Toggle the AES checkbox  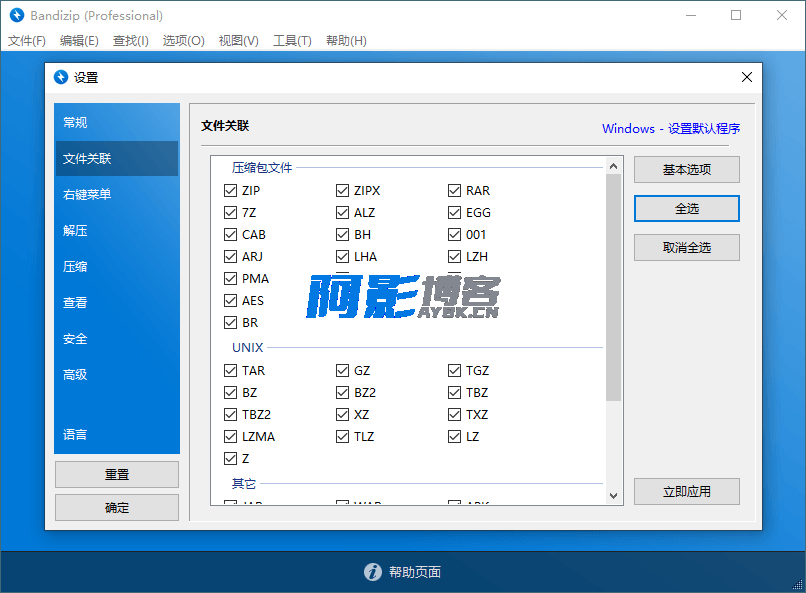pyautogui.click(x=230, y=301)
